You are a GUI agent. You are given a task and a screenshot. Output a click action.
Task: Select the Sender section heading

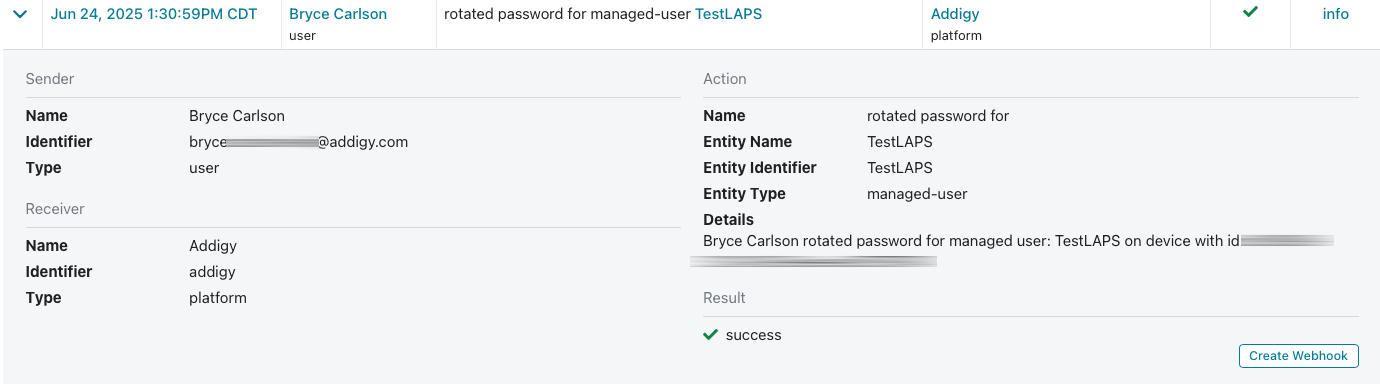click(50, 79)
